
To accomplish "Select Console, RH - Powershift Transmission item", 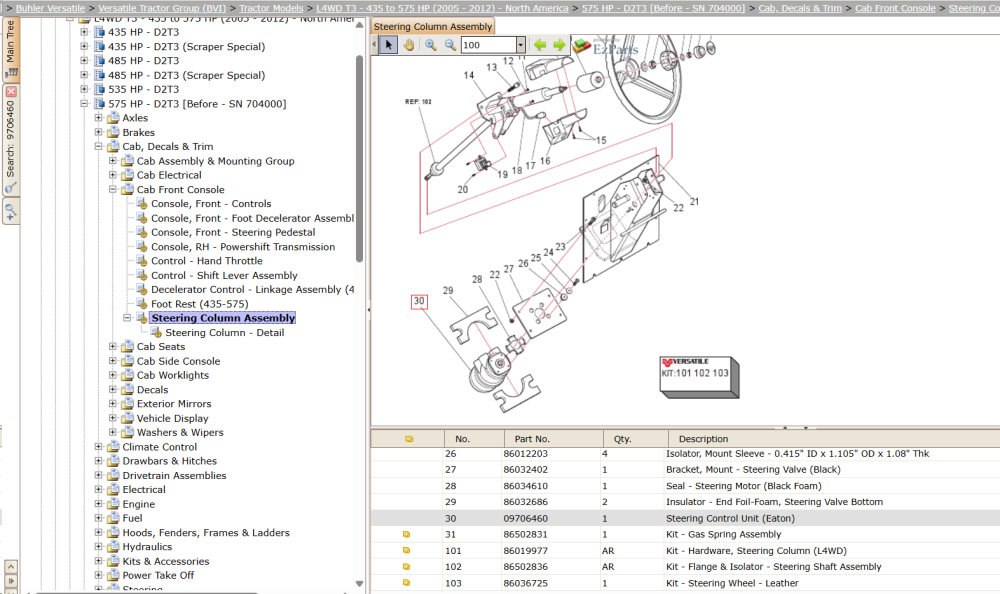I will (x=243, y=247).
